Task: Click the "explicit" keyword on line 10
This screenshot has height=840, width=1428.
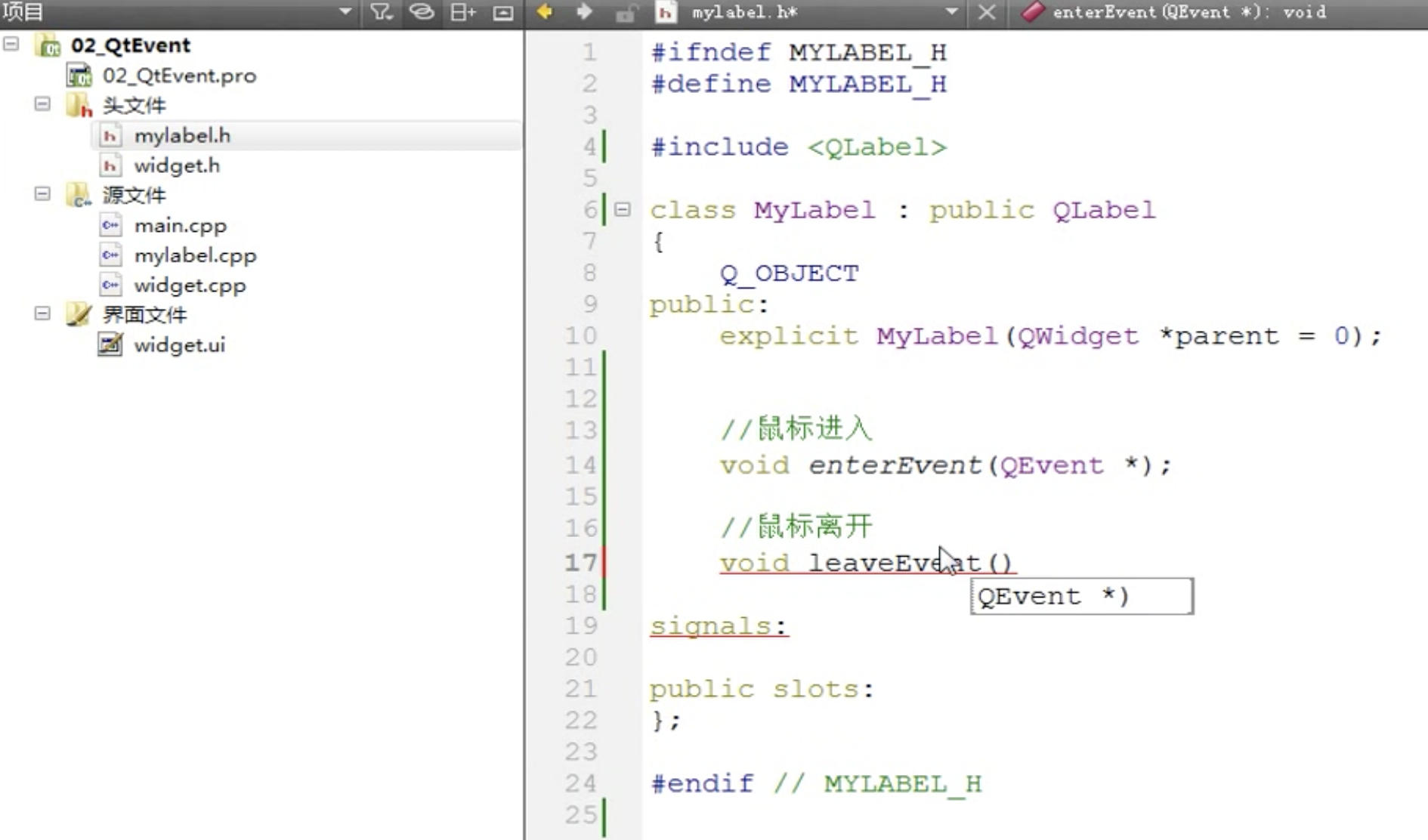Action: (789, 336)
